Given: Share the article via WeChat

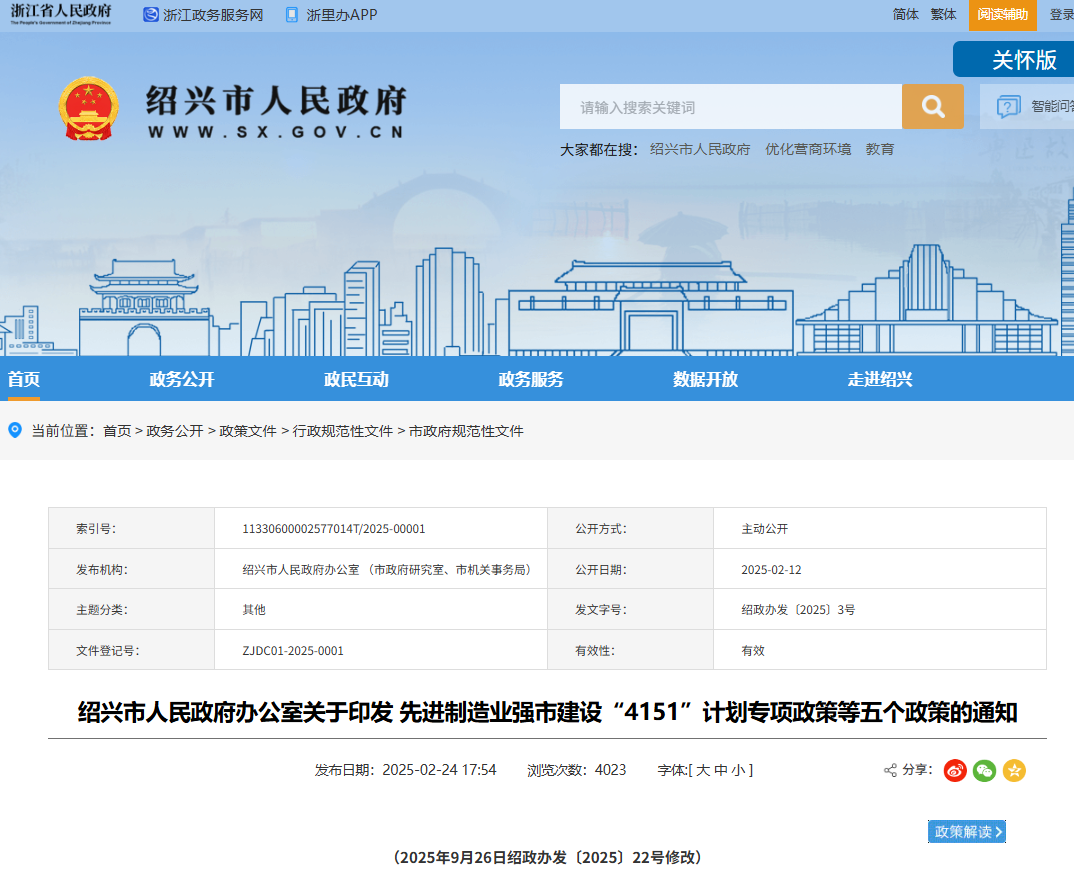Looking at the screenshot, I should point(983,770).
